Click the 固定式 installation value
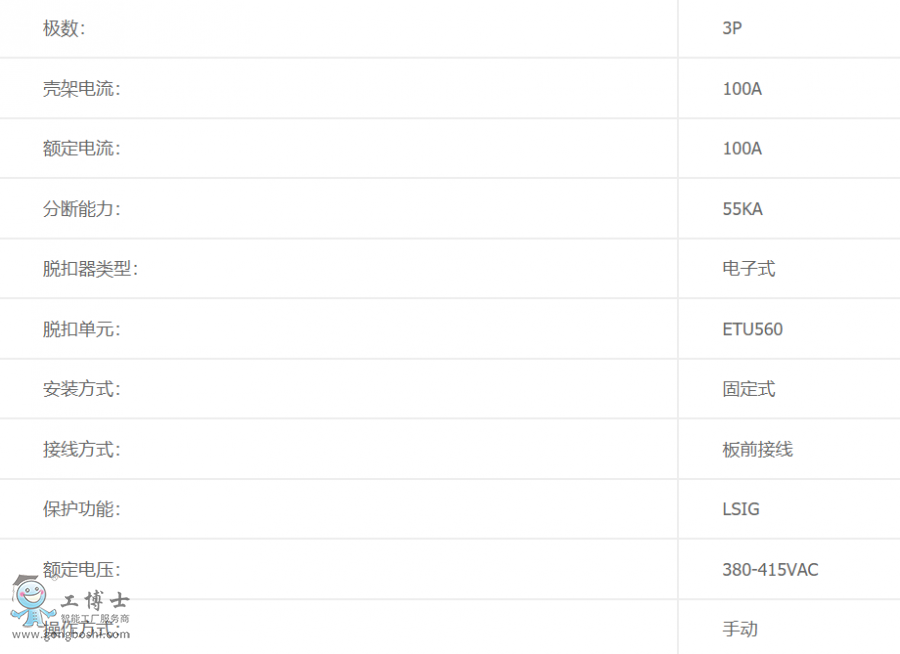The width and height of the screenshot is (900, 654). coord(748,389)
